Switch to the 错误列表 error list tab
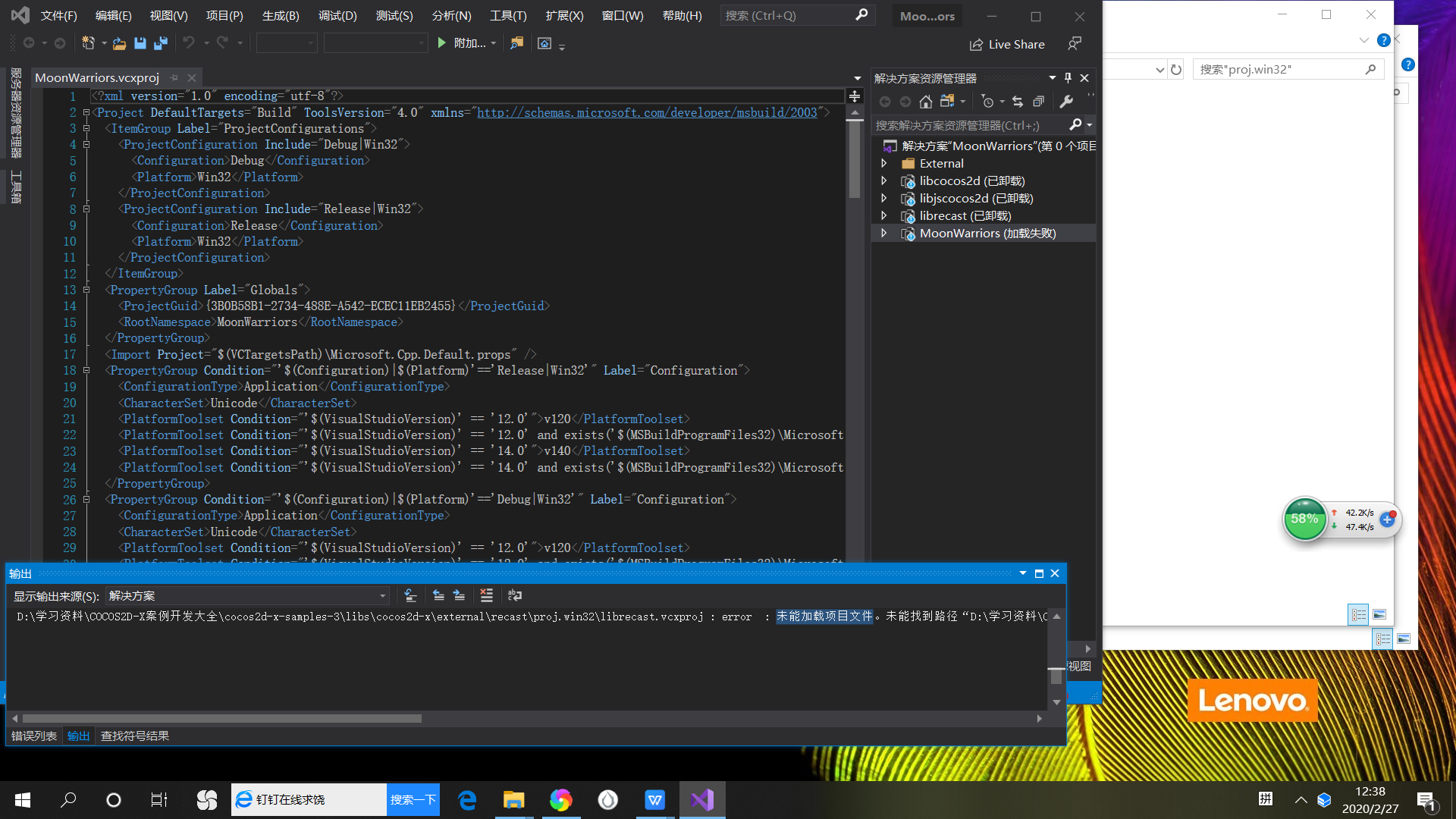The width and height of the screenshot is (1456, 819). click(x=34, y=736)
